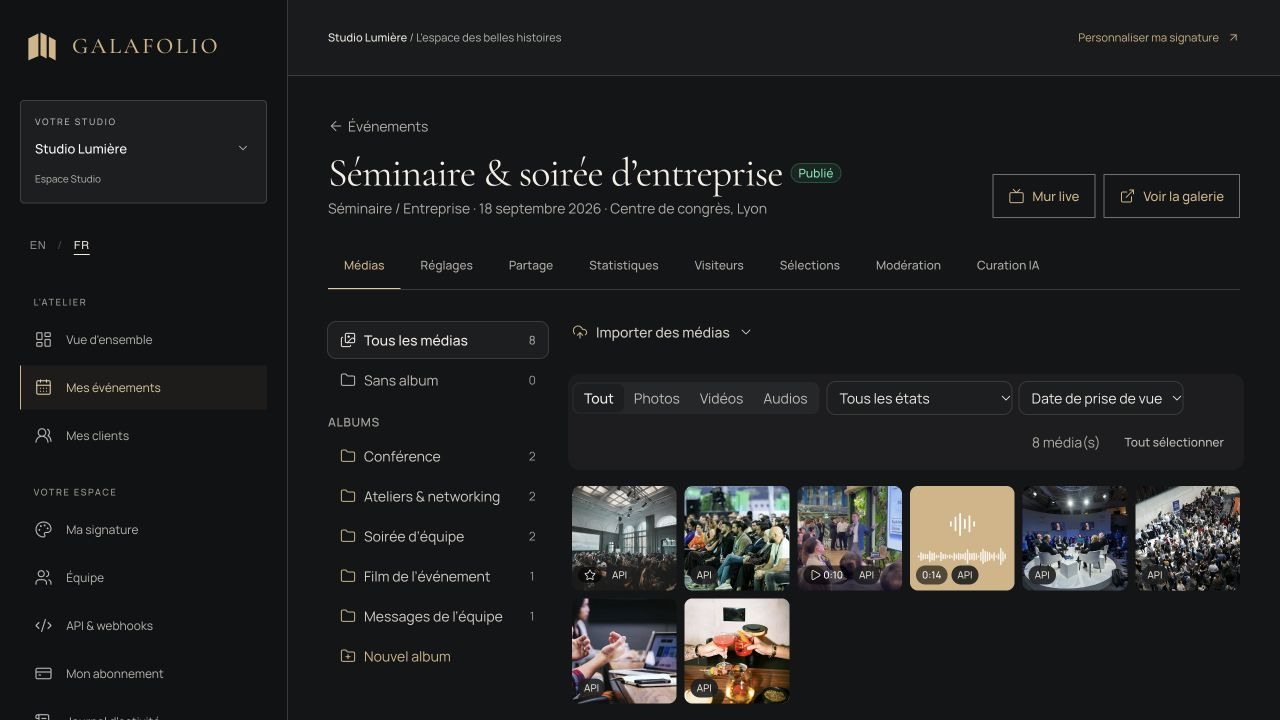Open the Modération tab
This screenshot has height=720, width=1280.
tap(908, 266)
